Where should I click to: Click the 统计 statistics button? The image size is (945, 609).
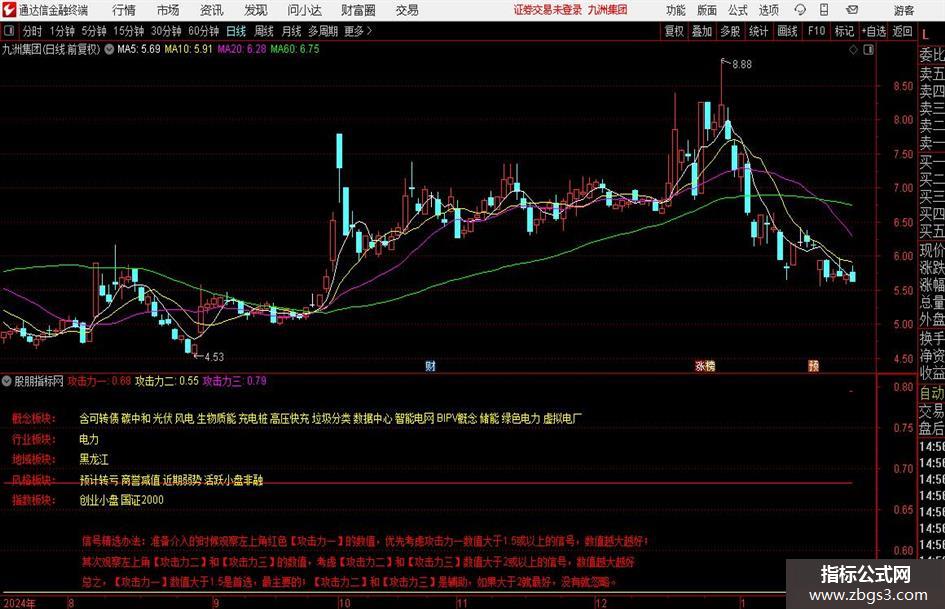758,31
